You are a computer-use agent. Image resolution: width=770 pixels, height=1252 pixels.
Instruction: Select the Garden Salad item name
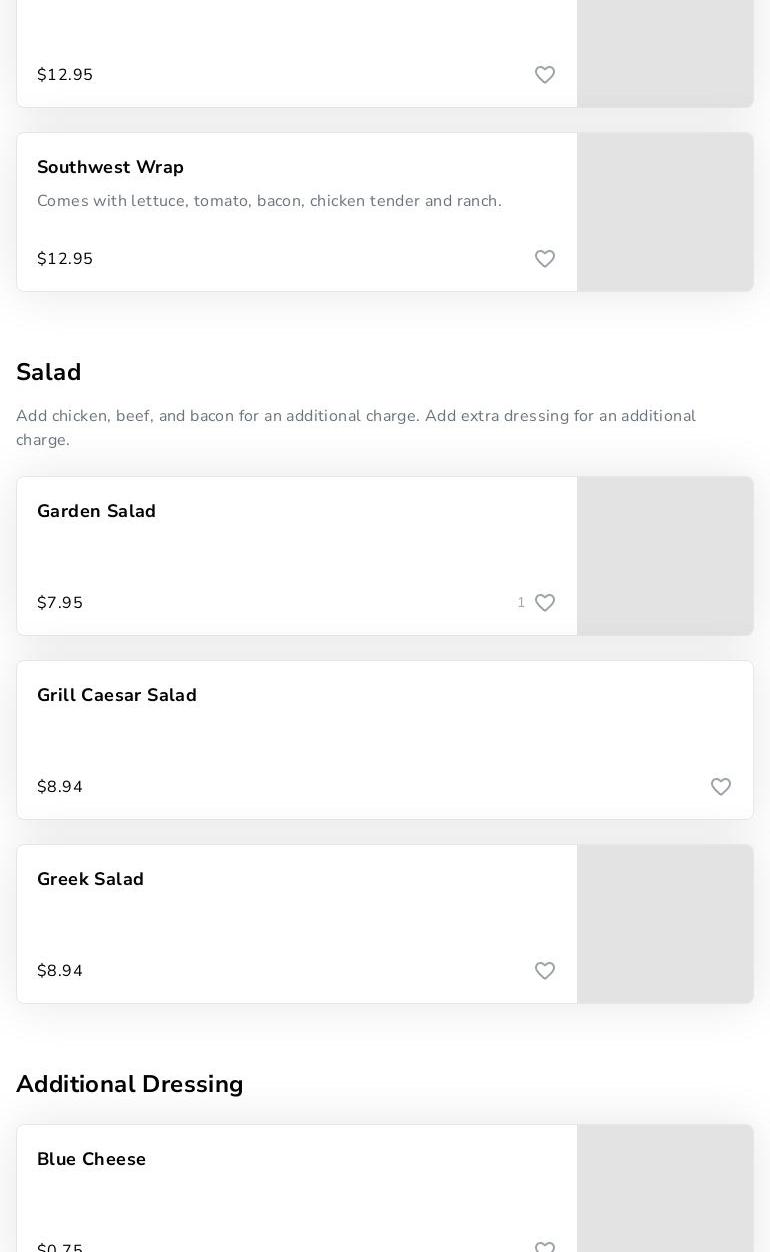(96, 511)
